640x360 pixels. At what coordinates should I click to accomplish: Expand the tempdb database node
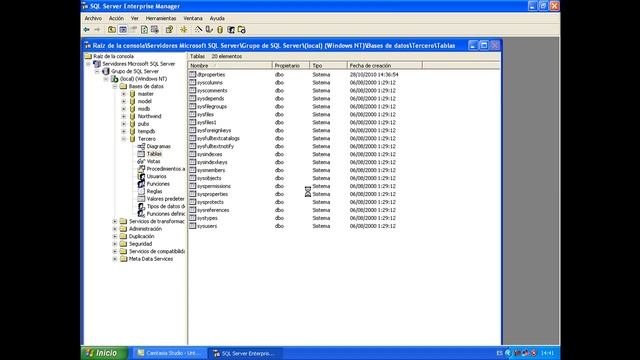[x=124, y=131]
